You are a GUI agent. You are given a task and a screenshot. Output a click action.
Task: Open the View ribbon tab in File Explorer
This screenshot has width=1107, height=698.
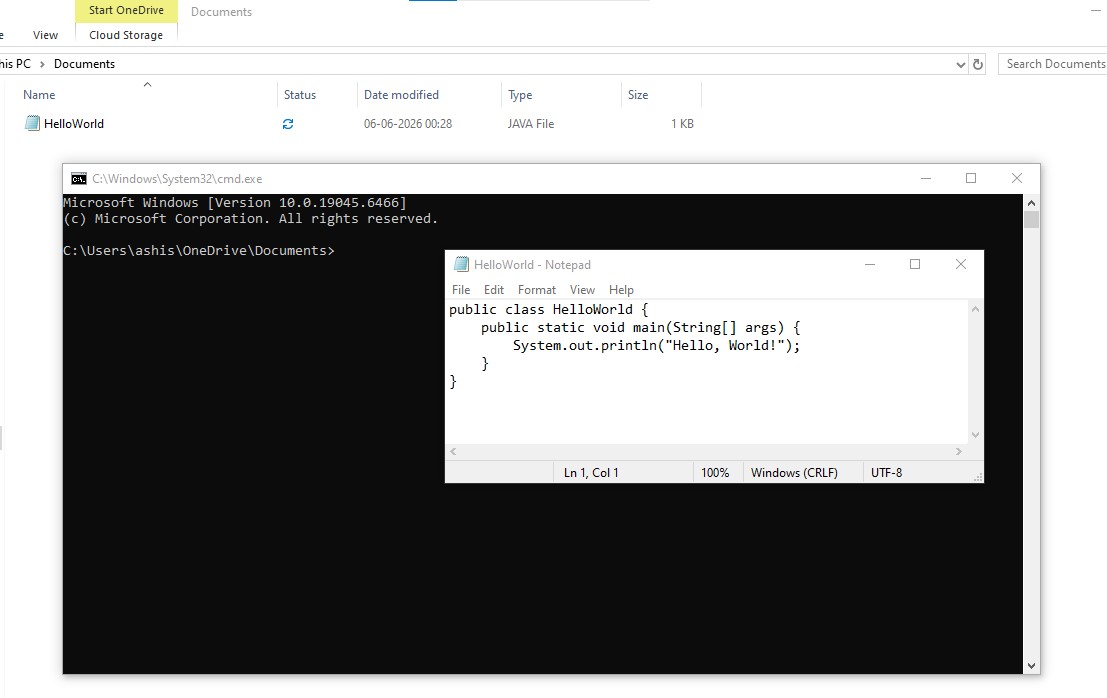tap(45, 35)
